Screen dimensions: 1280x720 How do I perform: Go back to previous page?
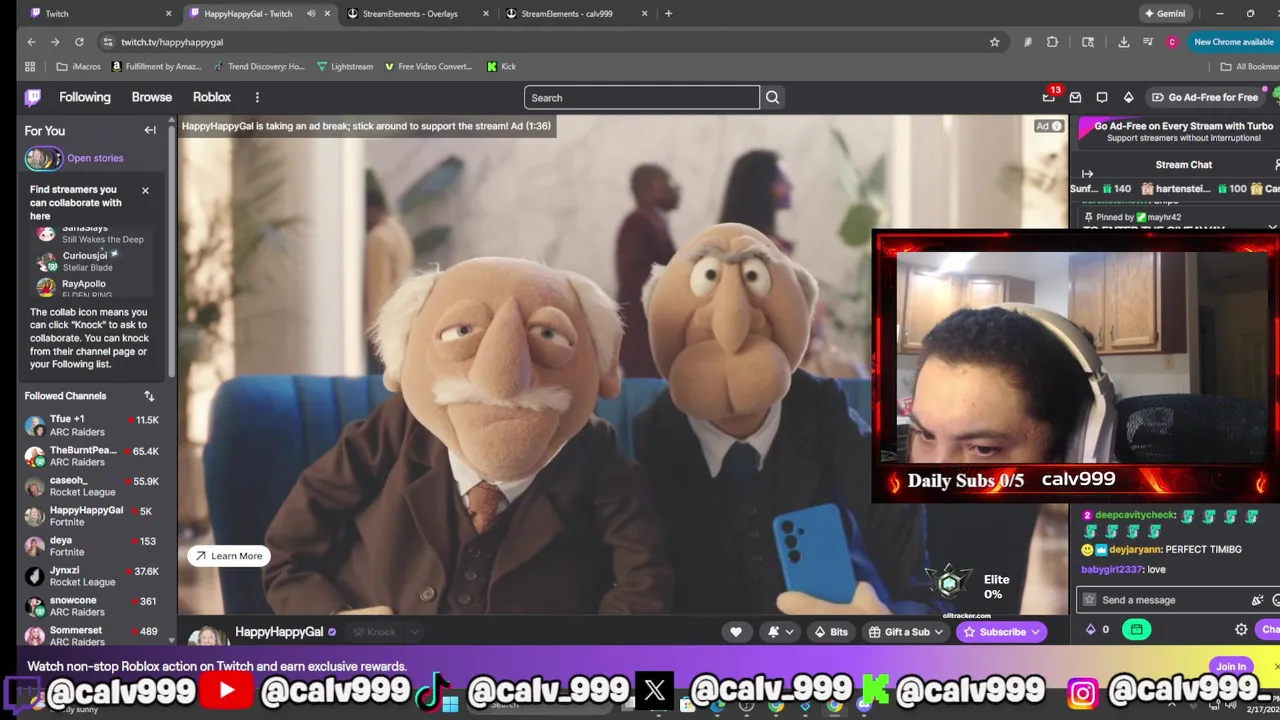(31, 42)
